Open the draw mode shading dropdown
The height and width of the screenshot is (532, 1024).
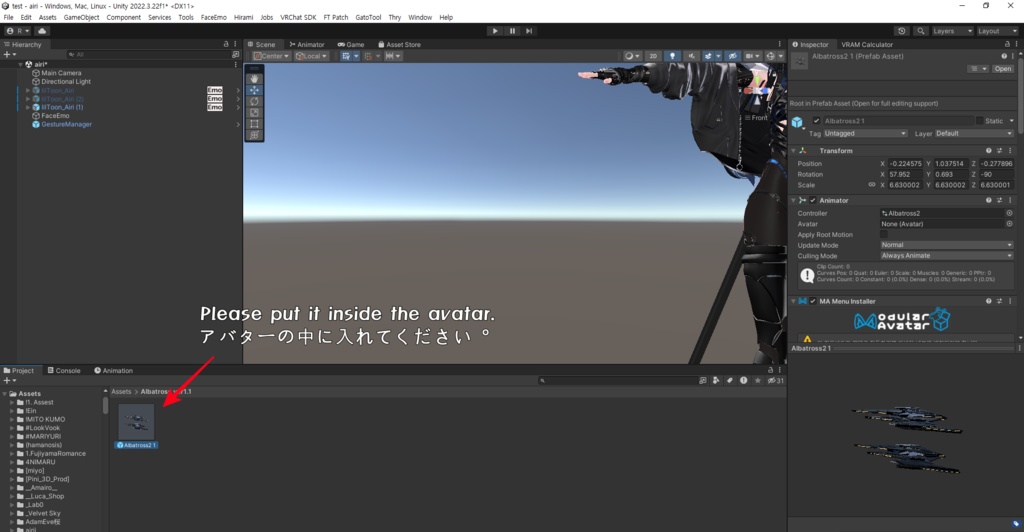coord(632,56)
